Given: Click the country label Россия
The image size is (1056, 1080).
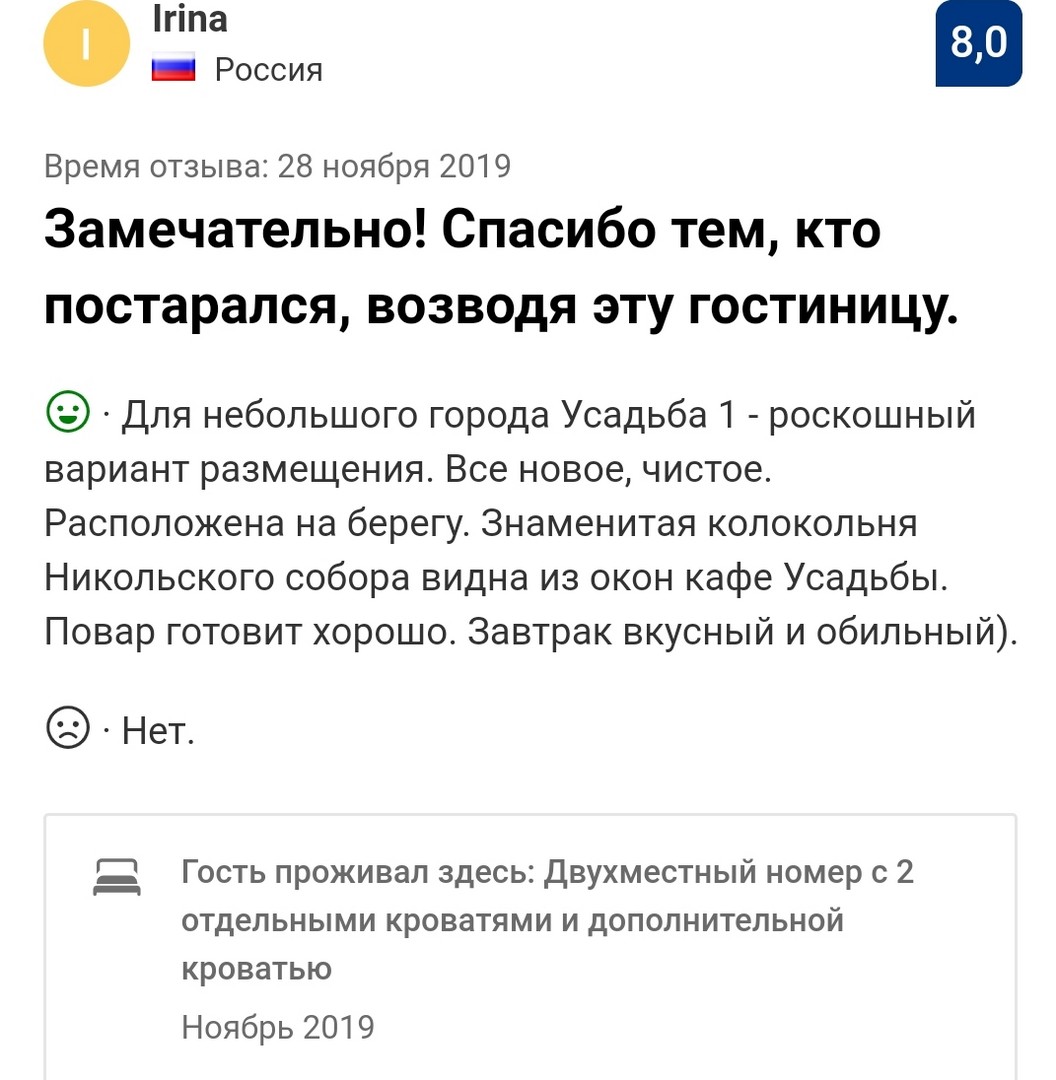Looking at the screenshot, I should click(269, 70).
